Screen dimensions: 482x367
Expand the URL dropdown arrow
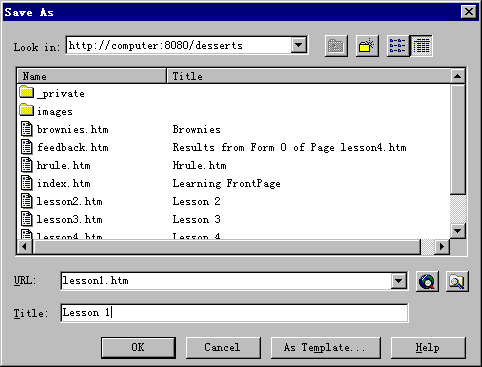(x=399, y=281)
